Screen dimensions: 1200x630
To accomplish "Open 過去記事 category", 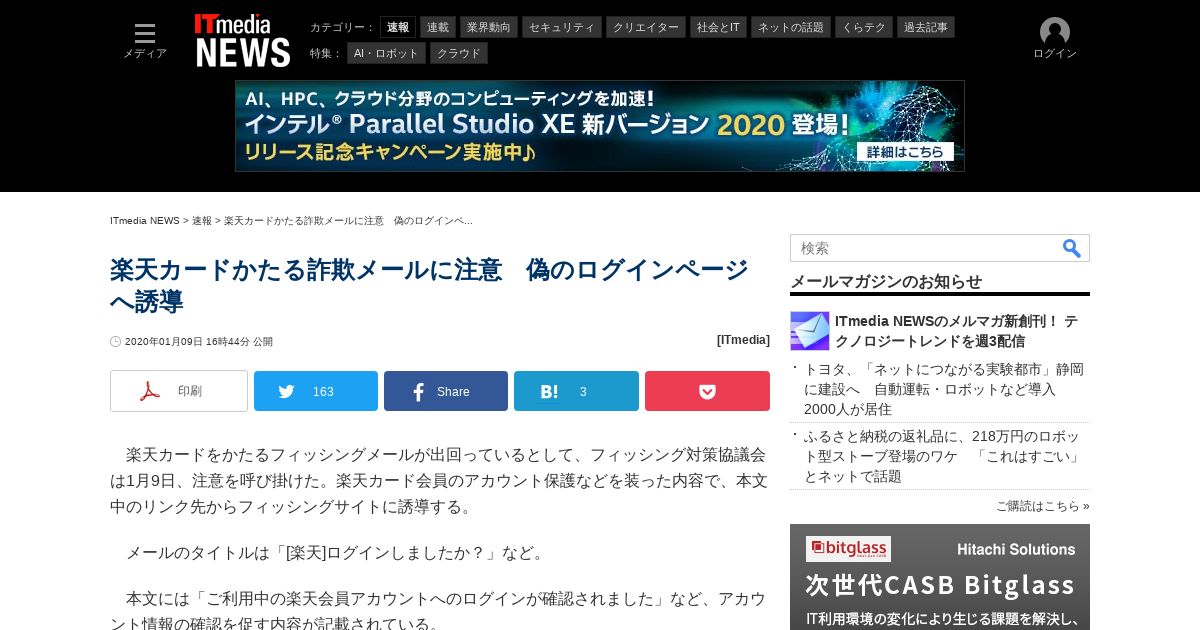I will (926, 27).
